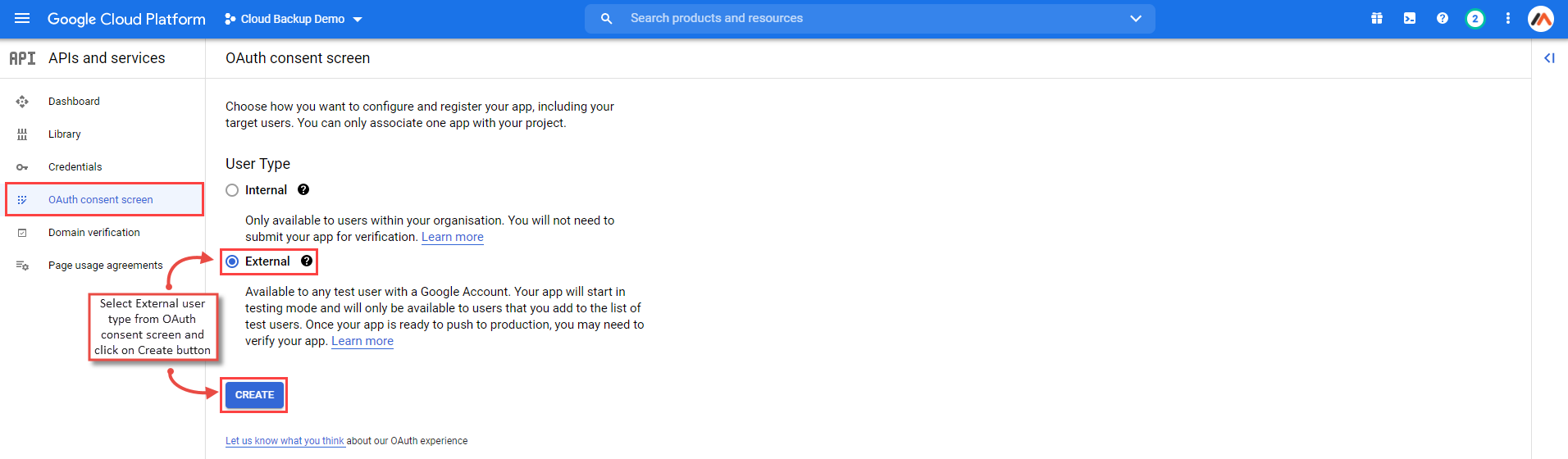Collapse the right side panel arrow
Image resolution: width=1568 pixels, height=459 pixels.
tap(1549, 58)
